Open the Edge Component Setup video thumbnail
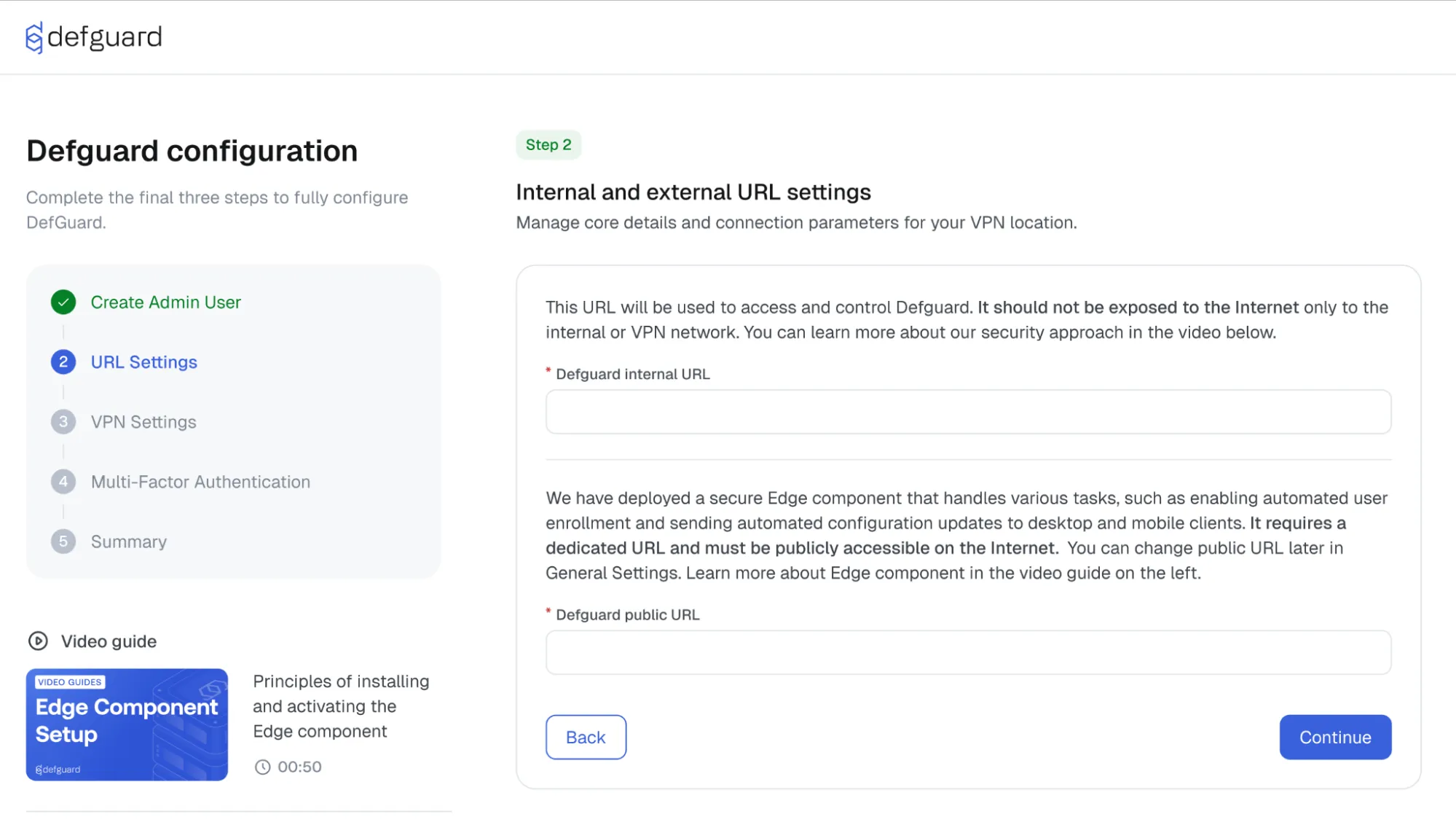1456x833 pixels. 127,724
